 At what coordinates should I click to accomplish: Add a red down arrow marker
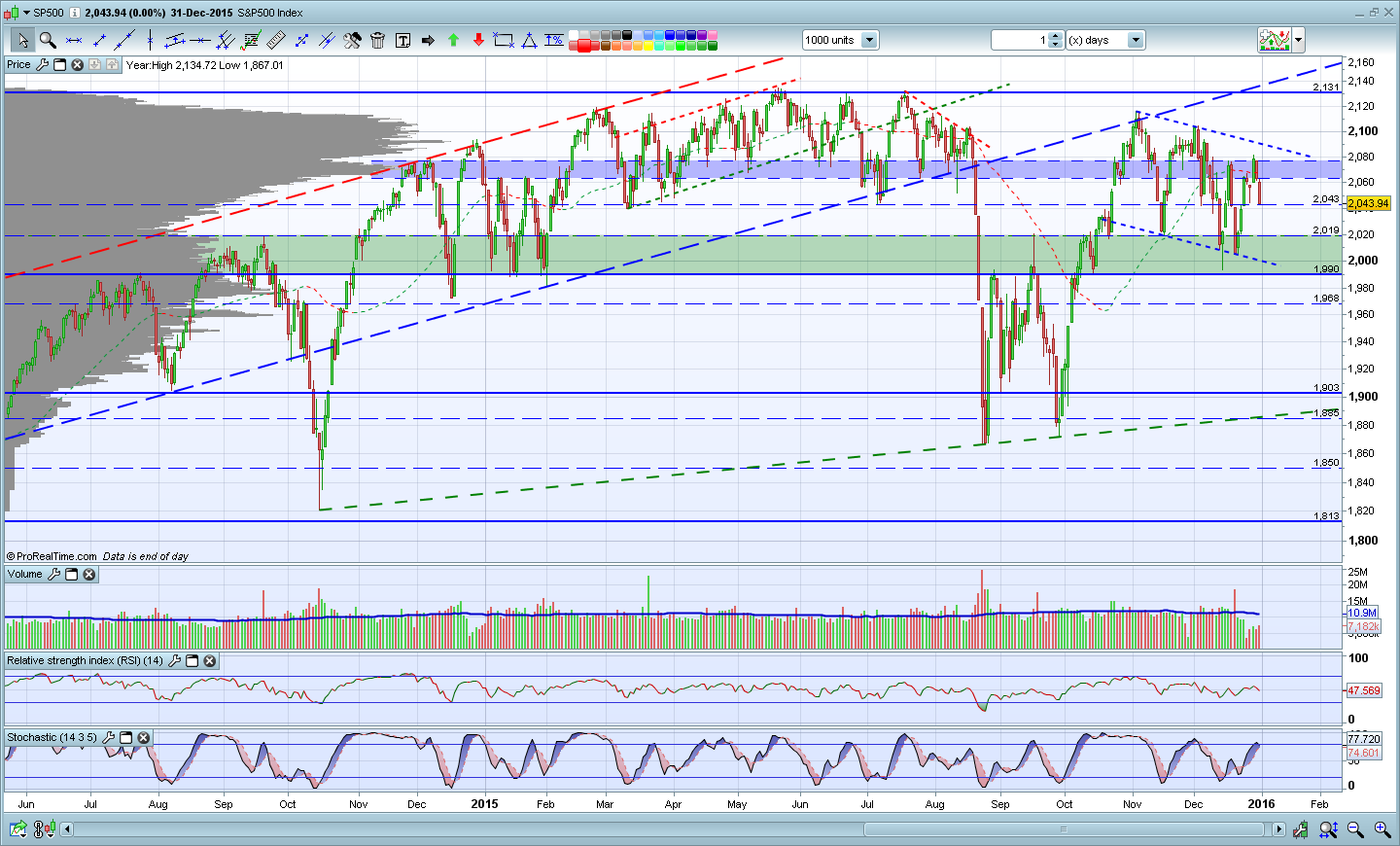tap(478, 40)
